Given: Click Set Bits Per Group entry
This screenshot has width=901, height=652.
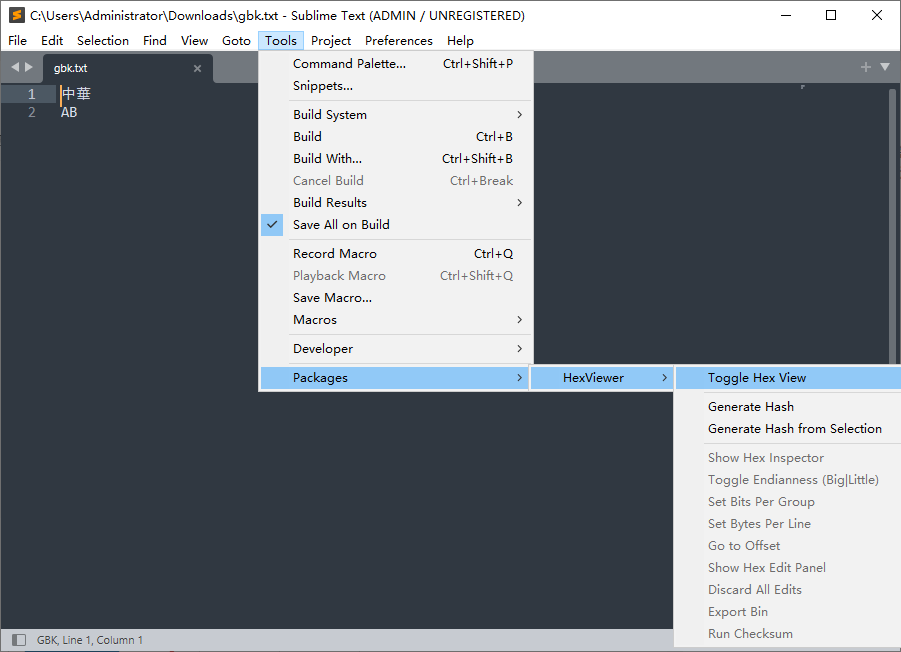Looking at the screenshot, I should click(788, 502).
